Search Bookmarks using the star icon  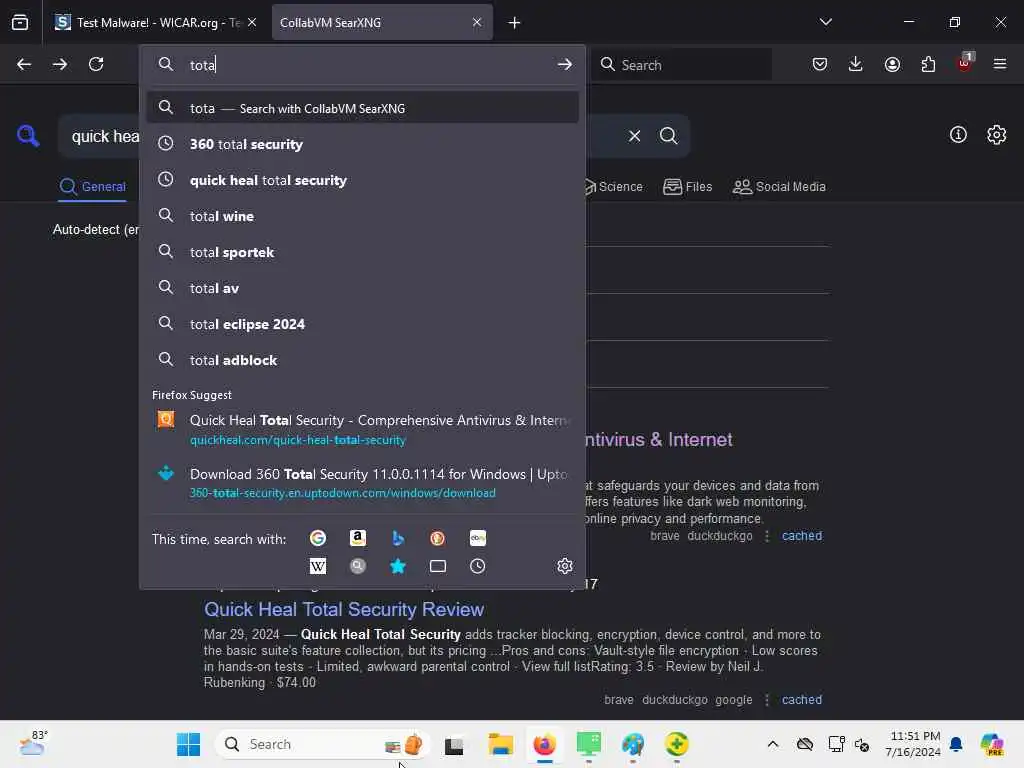pos(398,566)
